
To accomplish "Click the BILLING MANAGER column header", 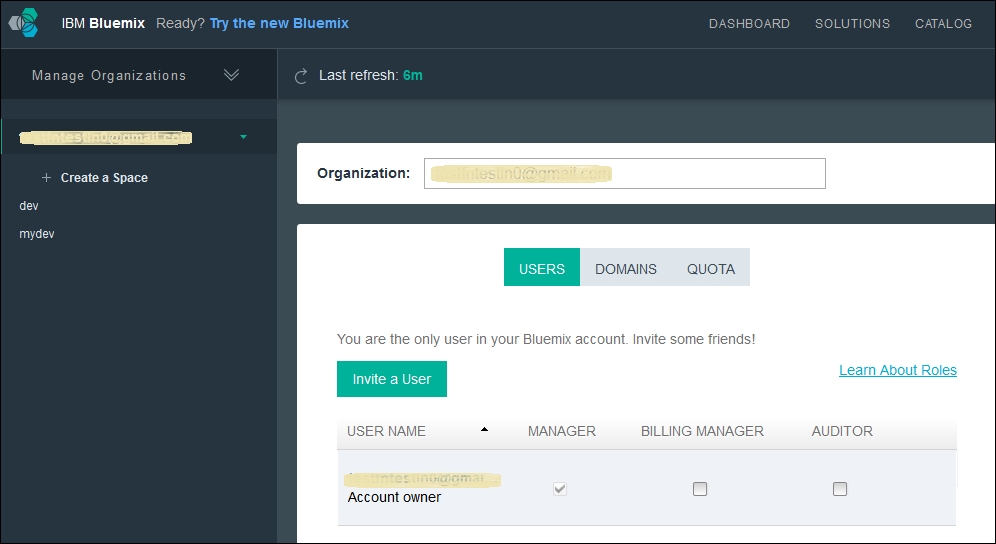I will (x=702, y=431).
